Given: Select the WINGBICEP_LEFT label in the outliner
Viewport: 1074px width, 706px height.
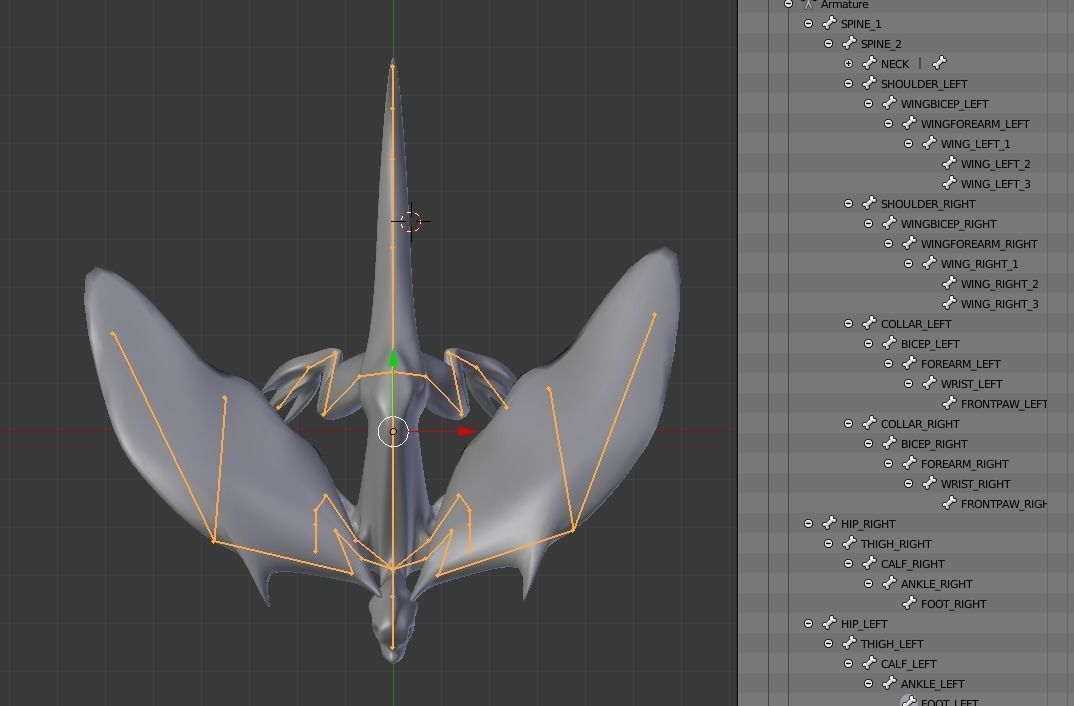Looking at the screenshot, I should (x=945, y=104).
